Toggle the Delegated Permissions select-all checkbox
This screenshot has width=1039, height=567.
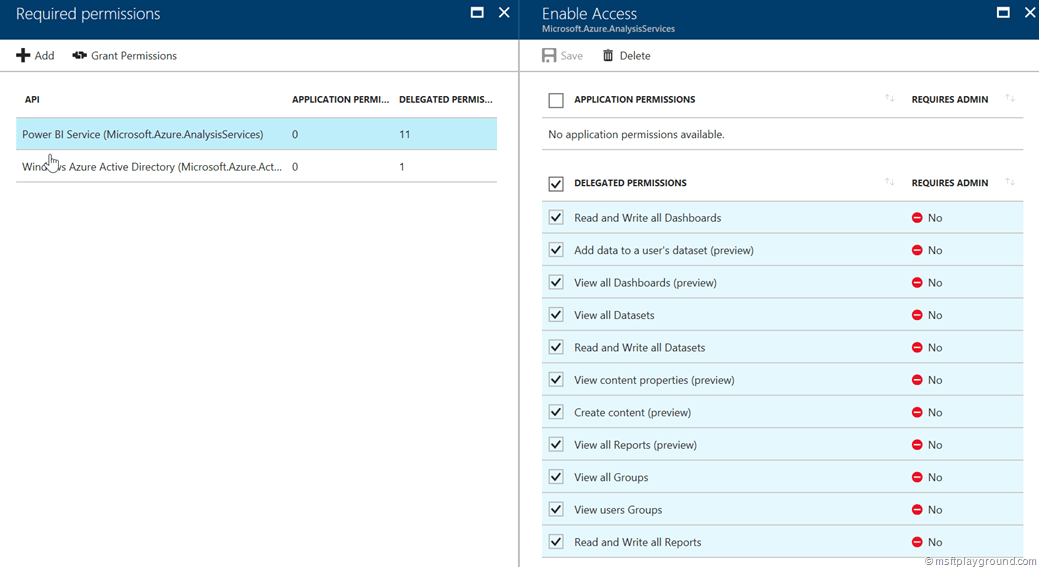[556, 183]
